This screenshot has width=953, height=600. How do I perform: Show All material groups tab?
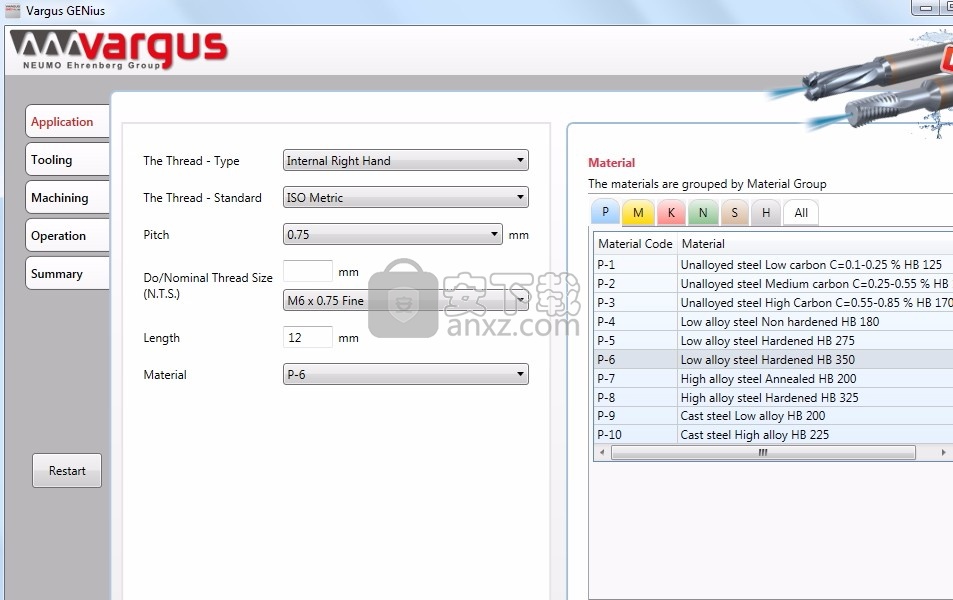801,213
